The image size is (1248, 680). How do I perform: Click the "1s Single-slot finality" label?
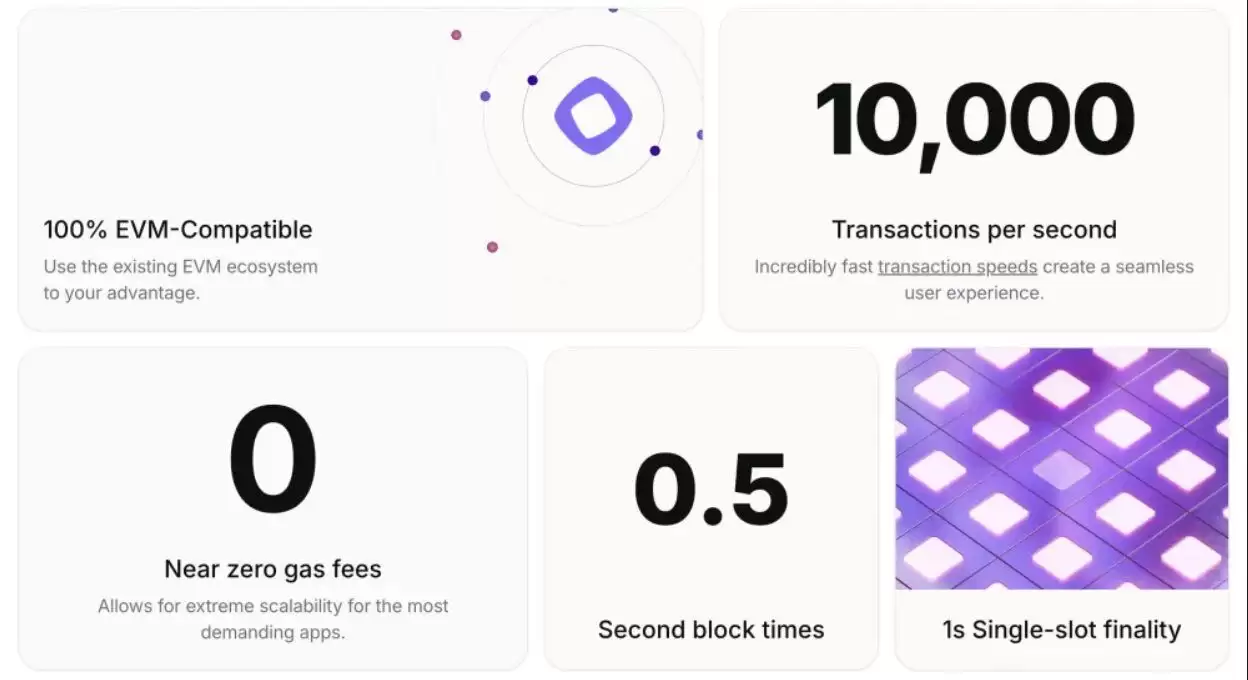tap(1061, 630)
